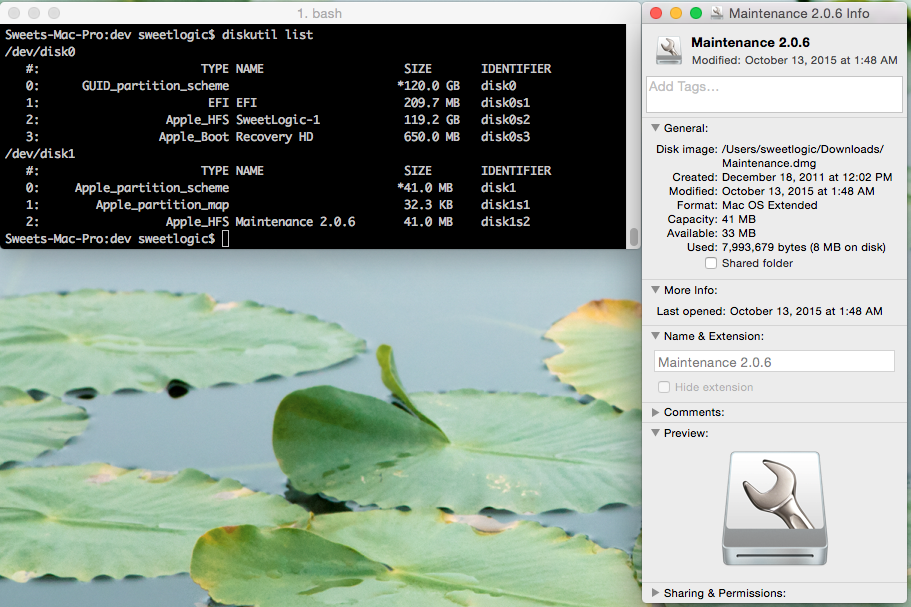Screen dimensions: 911x607
Task: Click 'diskutil list' command text in terminal
Action: pos(267,35)
